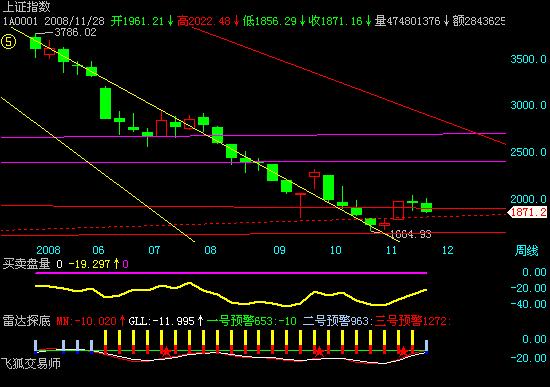Click the circled 5 marker icon
The width and height of the screenshot is (550, 387).
(x=9, y=42)
